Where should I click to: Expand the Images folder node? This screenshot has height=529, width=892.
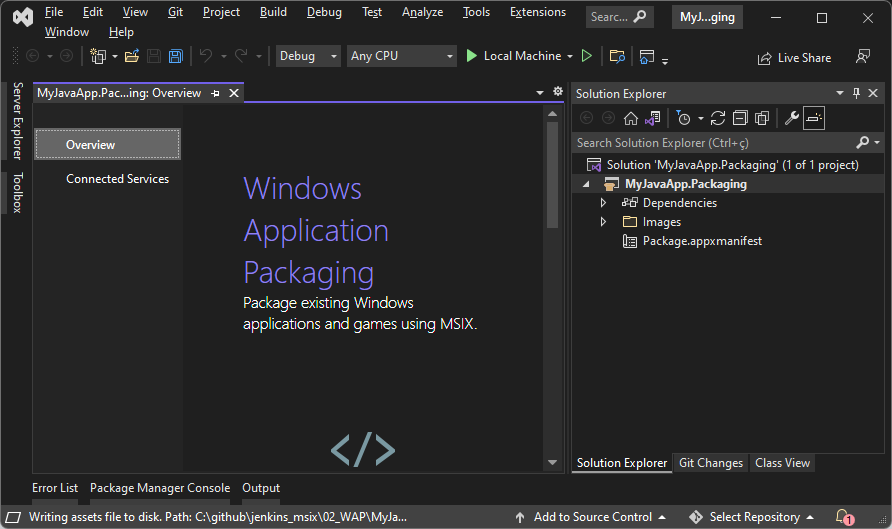pos(604,222)
